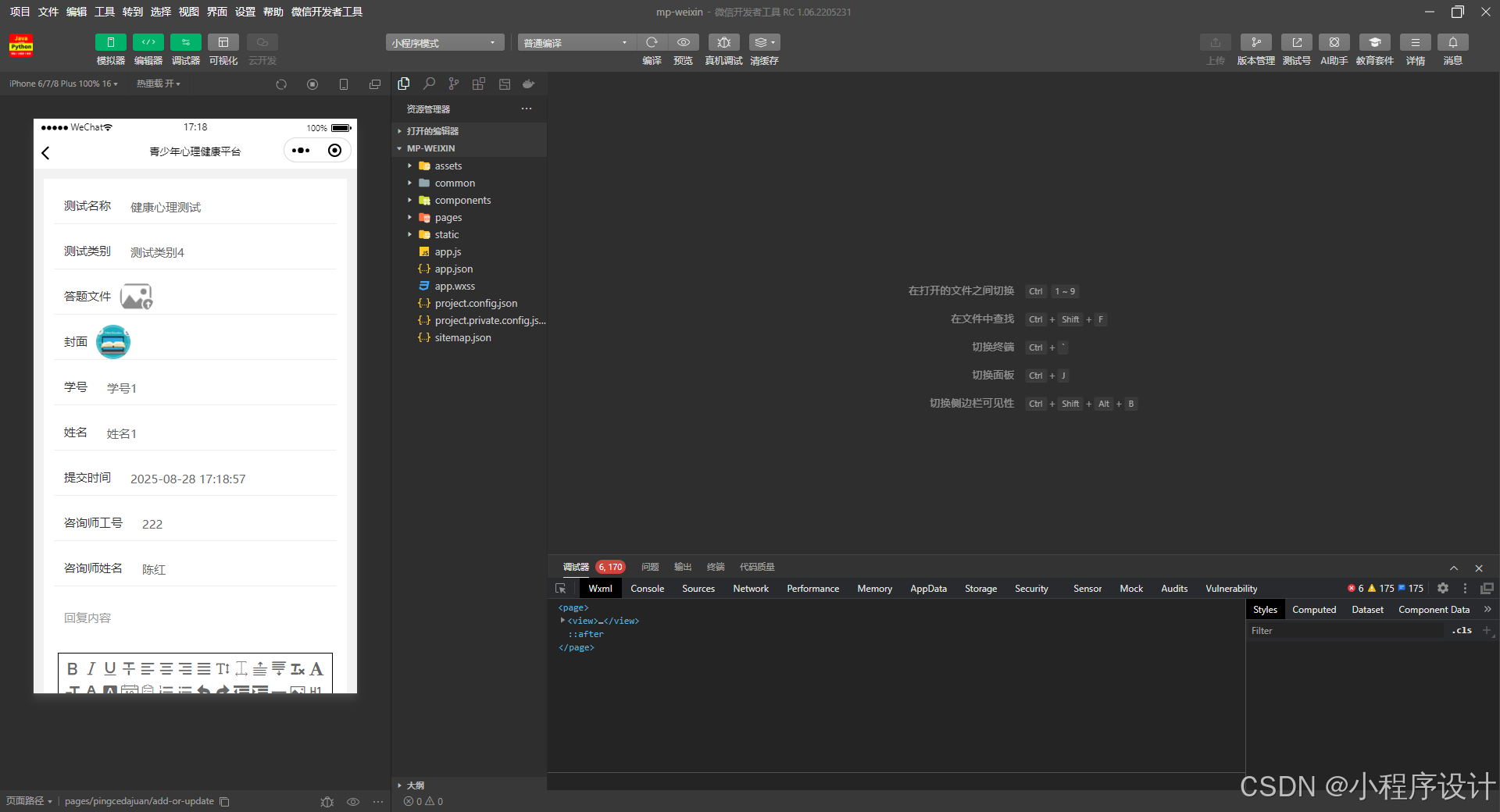The width and height of the screenshot is (1500, 812).
Task: Click the .cls button in the Styles panel
Action: coord(1461,631)
